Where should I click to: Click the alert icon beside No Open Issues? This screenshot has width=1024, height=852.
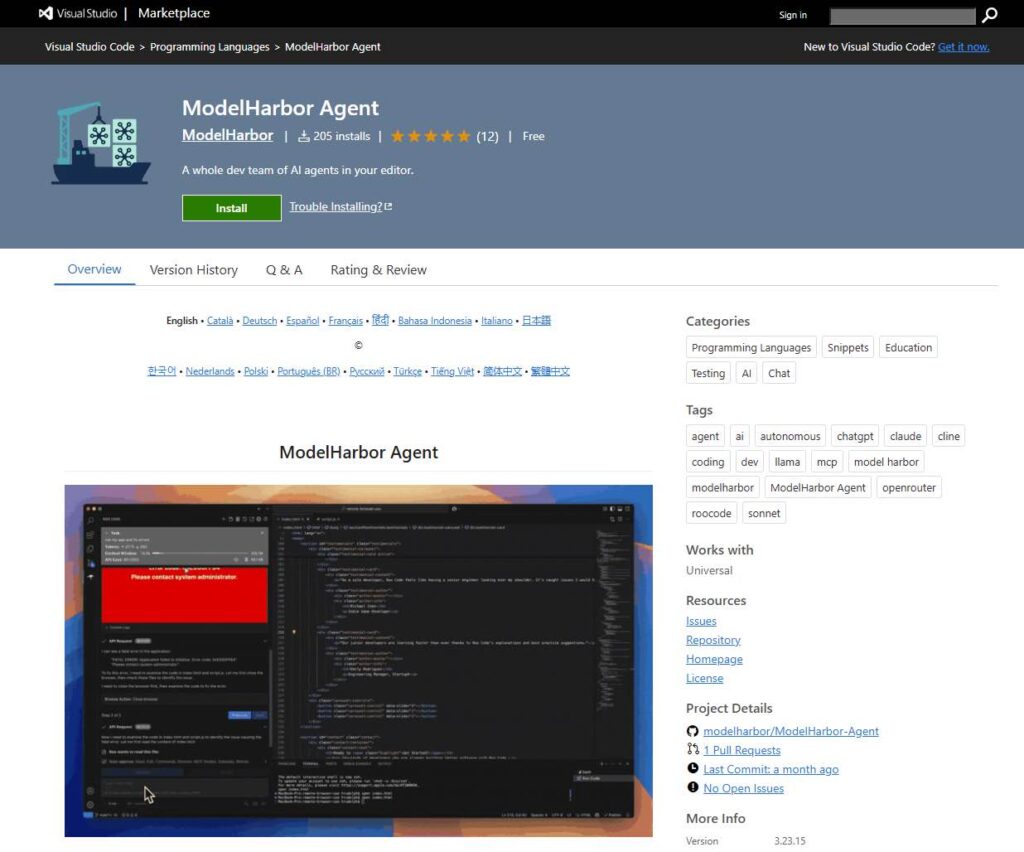(692, 787)
